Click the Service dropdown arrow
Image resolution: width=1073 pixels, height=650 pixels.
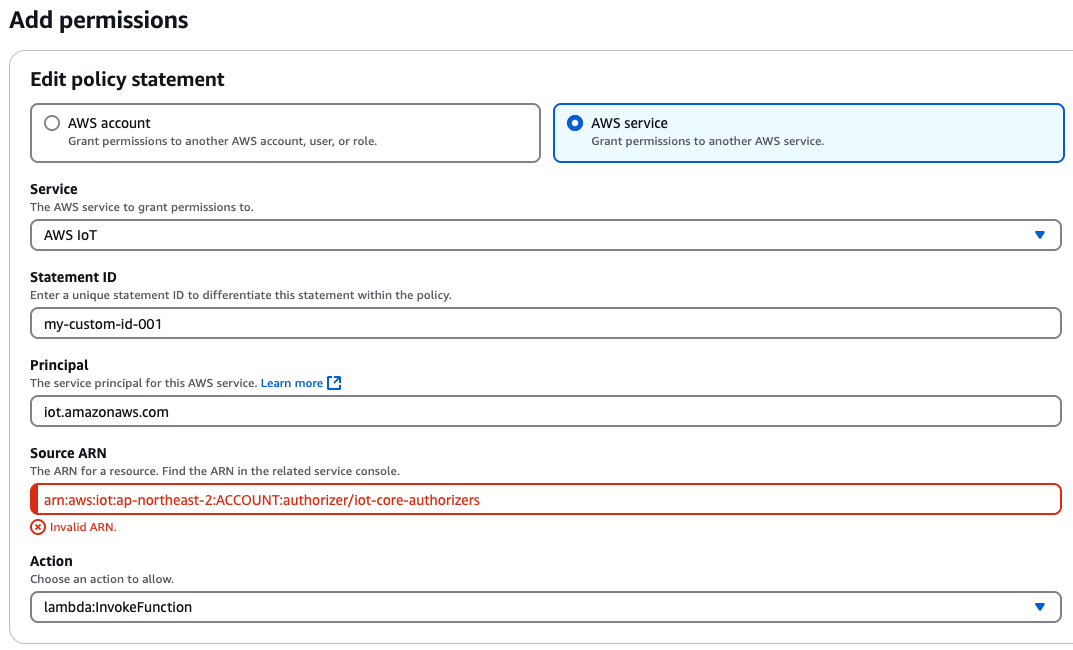[x=1039, y=235]
